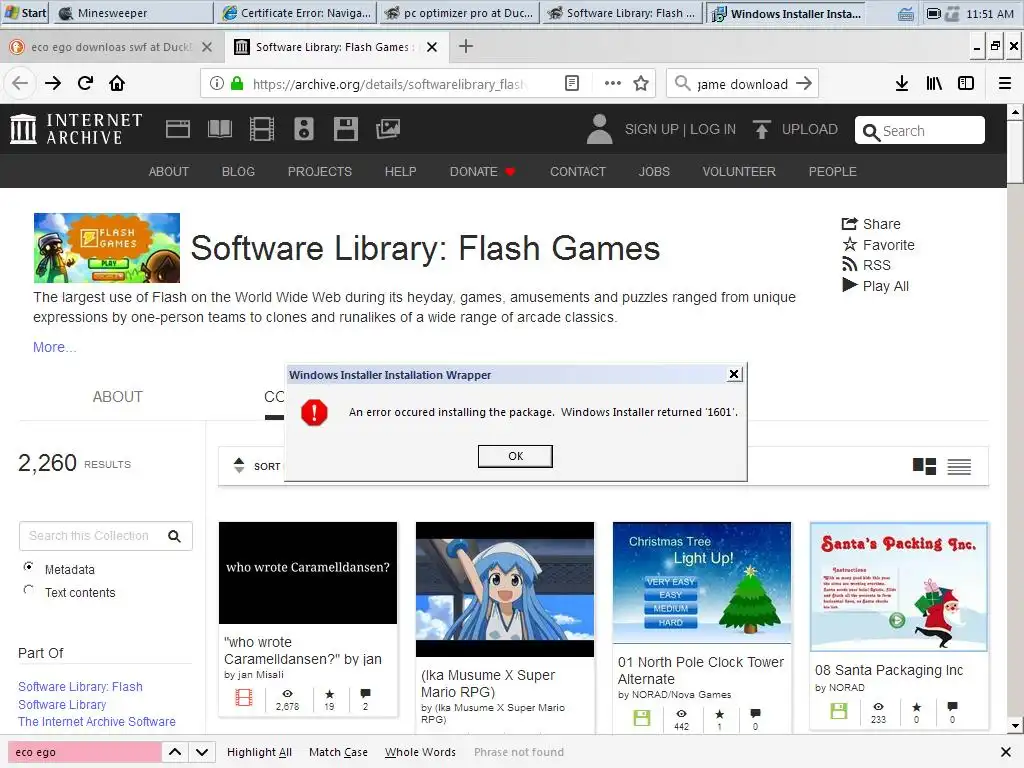The height and width of the screenshot is (768, 1024).
Task: Close the eco ego DuckDuckGo tab
Action: 207,47
